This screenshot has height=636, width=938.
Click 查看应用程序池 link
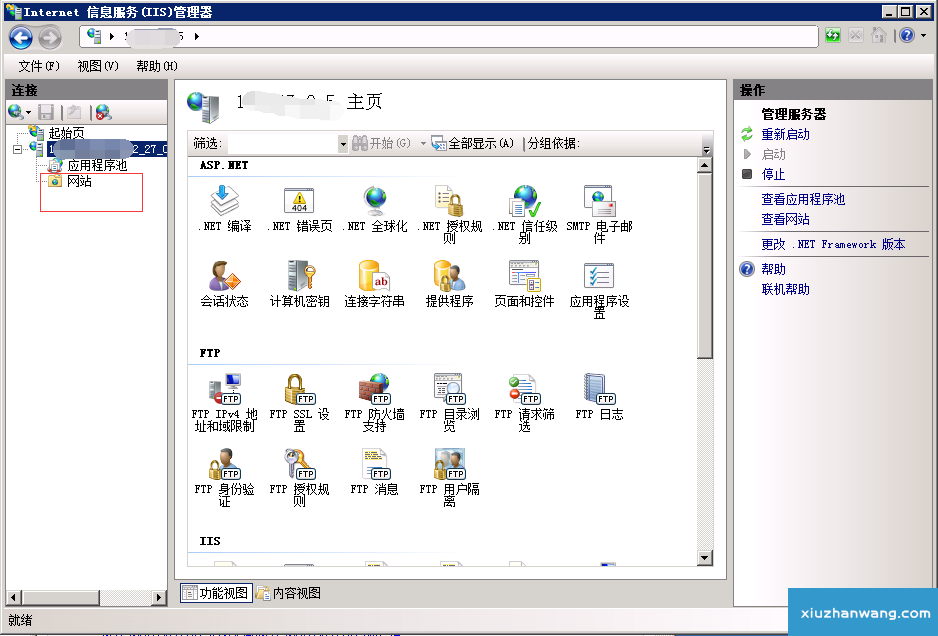803,199
